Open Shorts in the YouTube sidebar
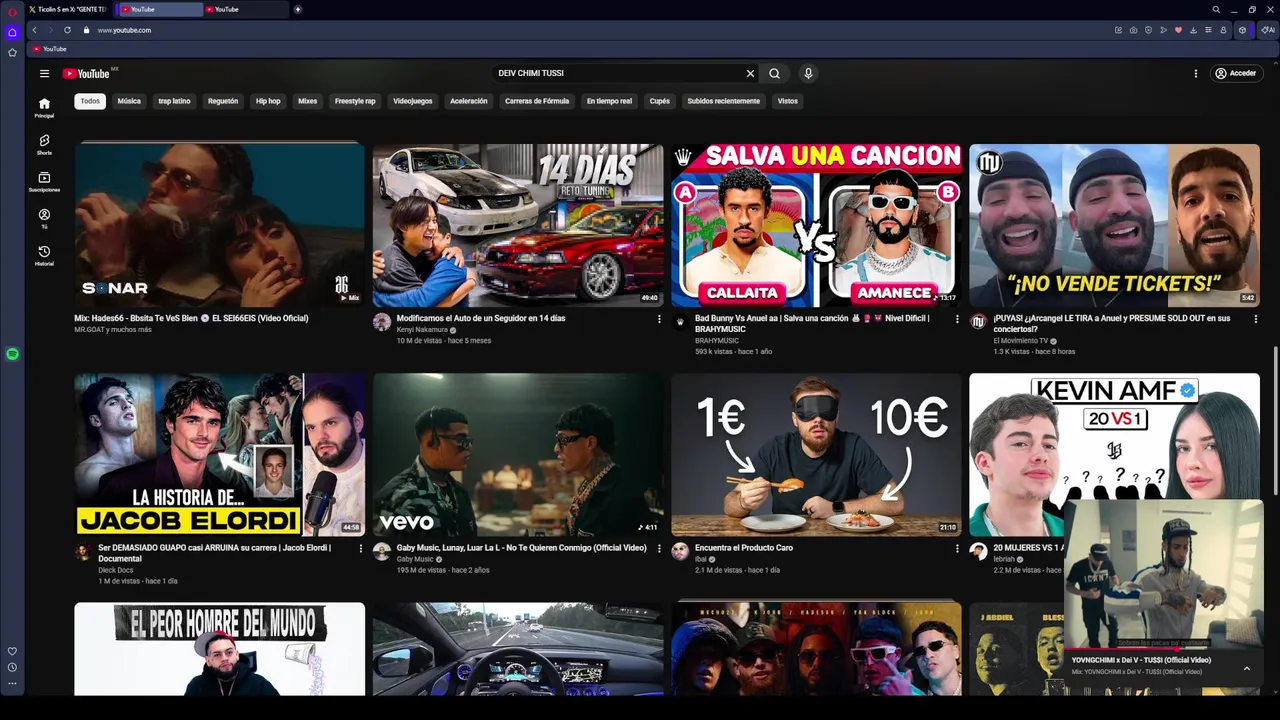This screenshot has width=1280, height=720. click(44, 145)
